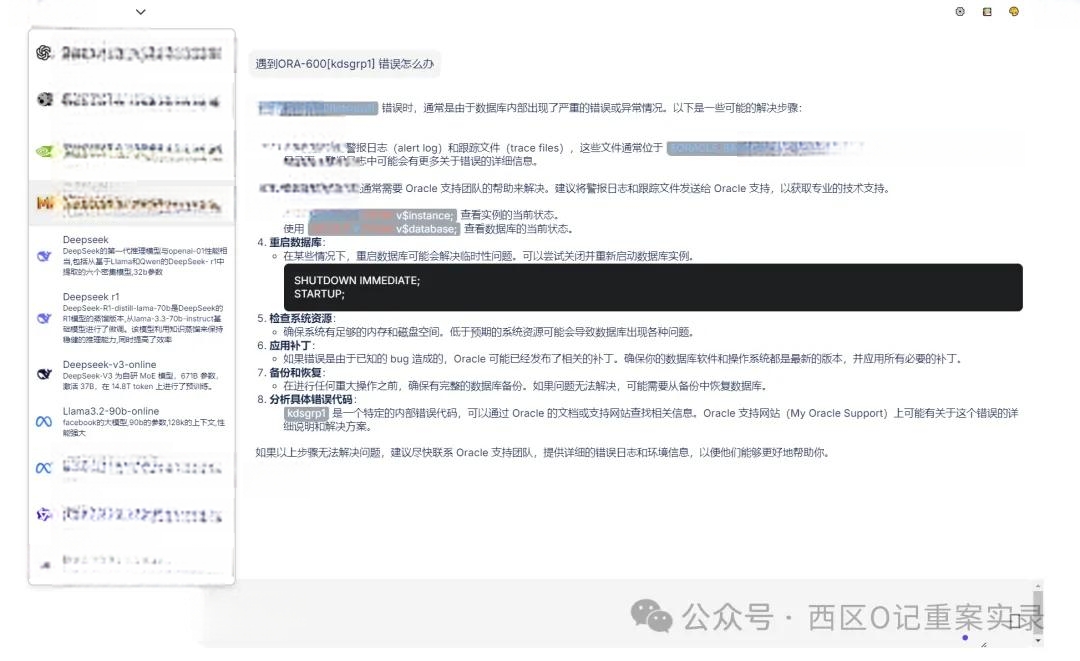This screenshot has height=661, width=1080.
Task: Click the scroll-down arrow of input scrollbar
Action: pos(1038,641)
